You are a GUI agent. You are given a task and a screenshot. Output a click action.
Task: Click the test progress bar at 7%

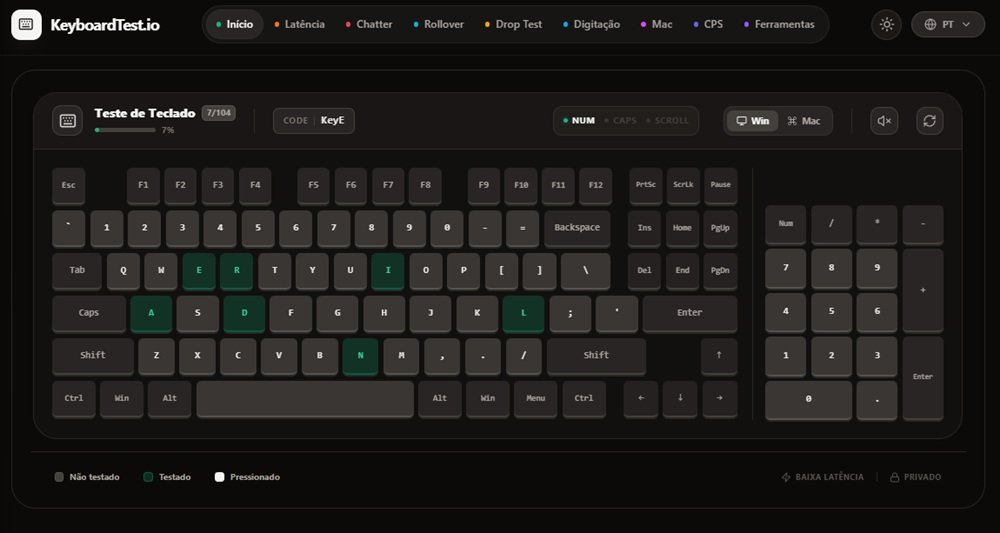pyautogui.click(x=125, y=130)
